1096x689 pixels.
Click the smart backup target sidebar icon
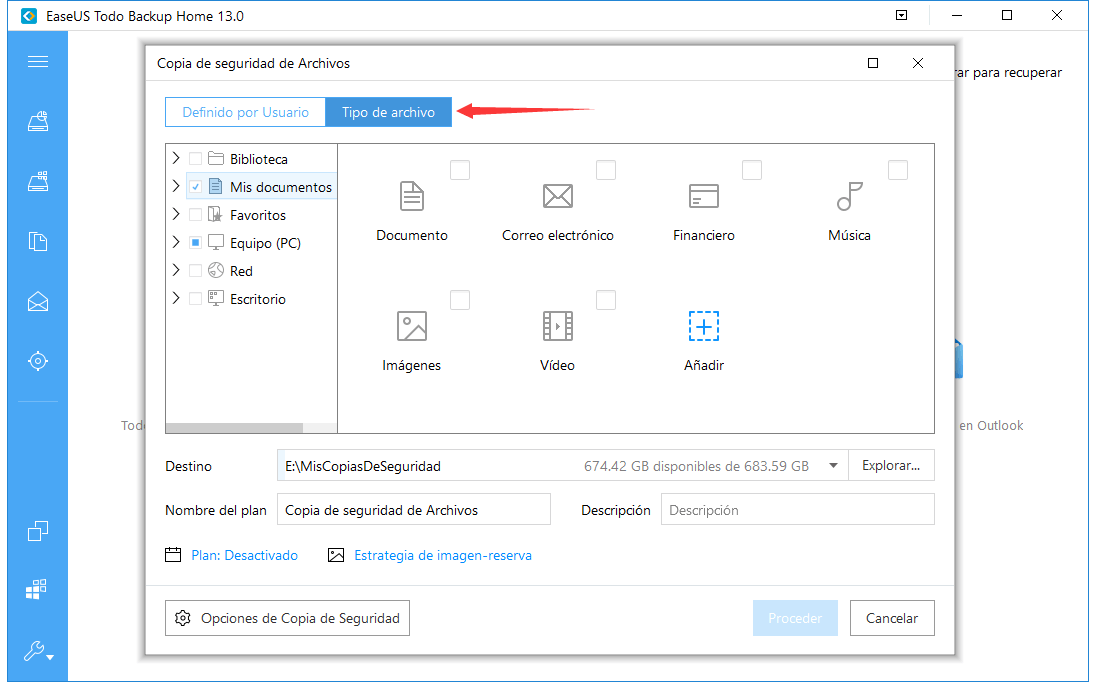coord(38,361)
